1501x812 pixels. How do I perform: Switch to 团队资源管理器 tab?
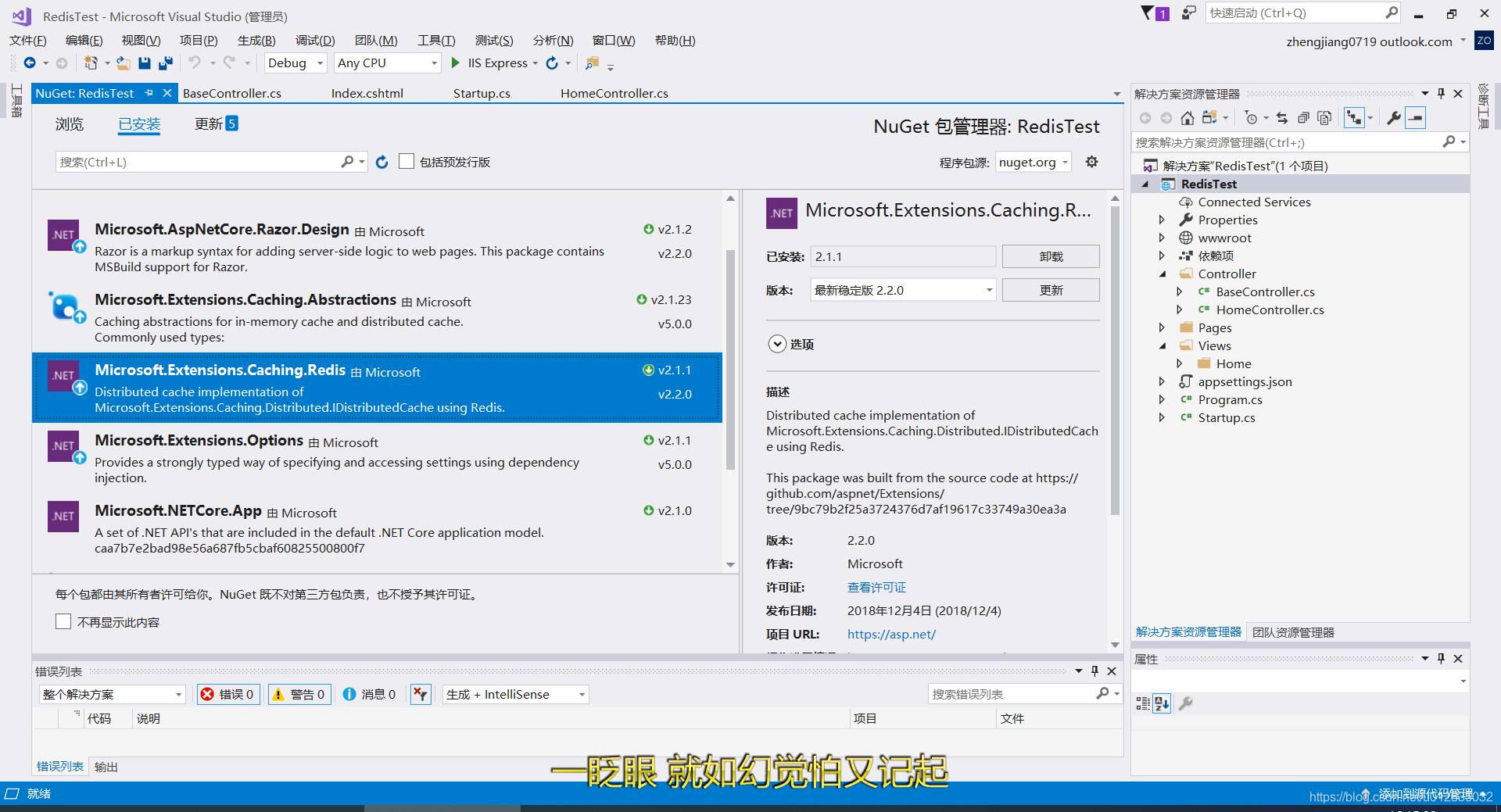click(1293, 632)
